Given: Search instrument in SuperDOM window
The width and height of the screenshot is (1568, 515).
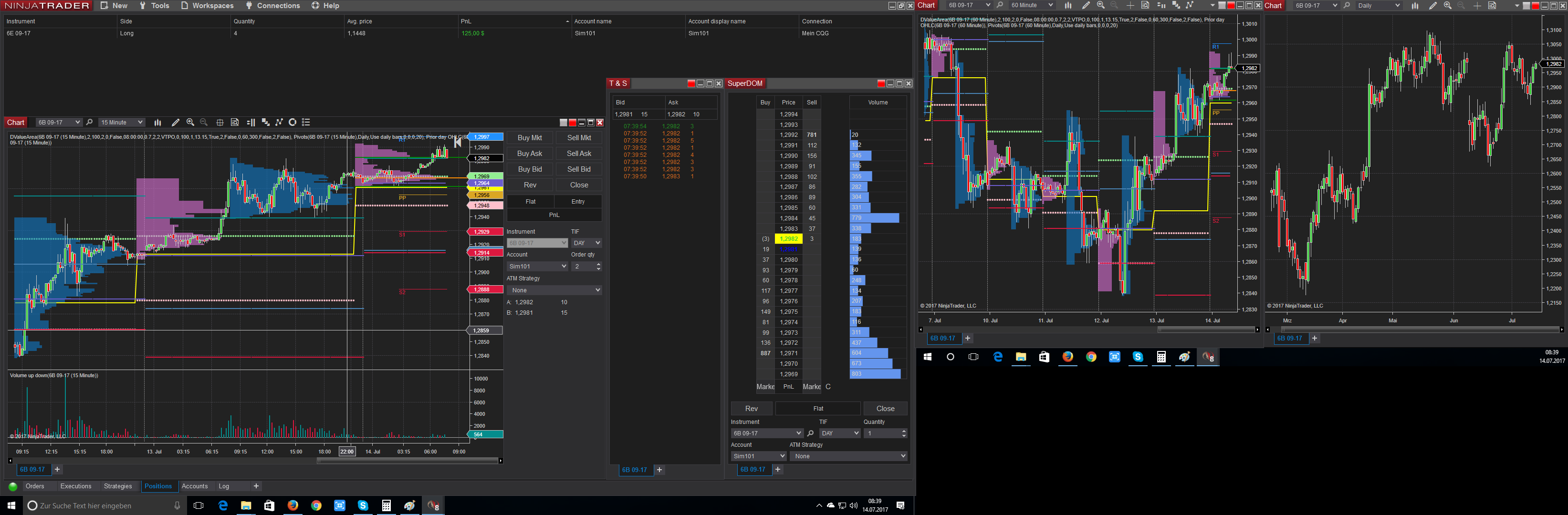Looking at the screenshot, I should pyautogui.click(x=810, y=433).
